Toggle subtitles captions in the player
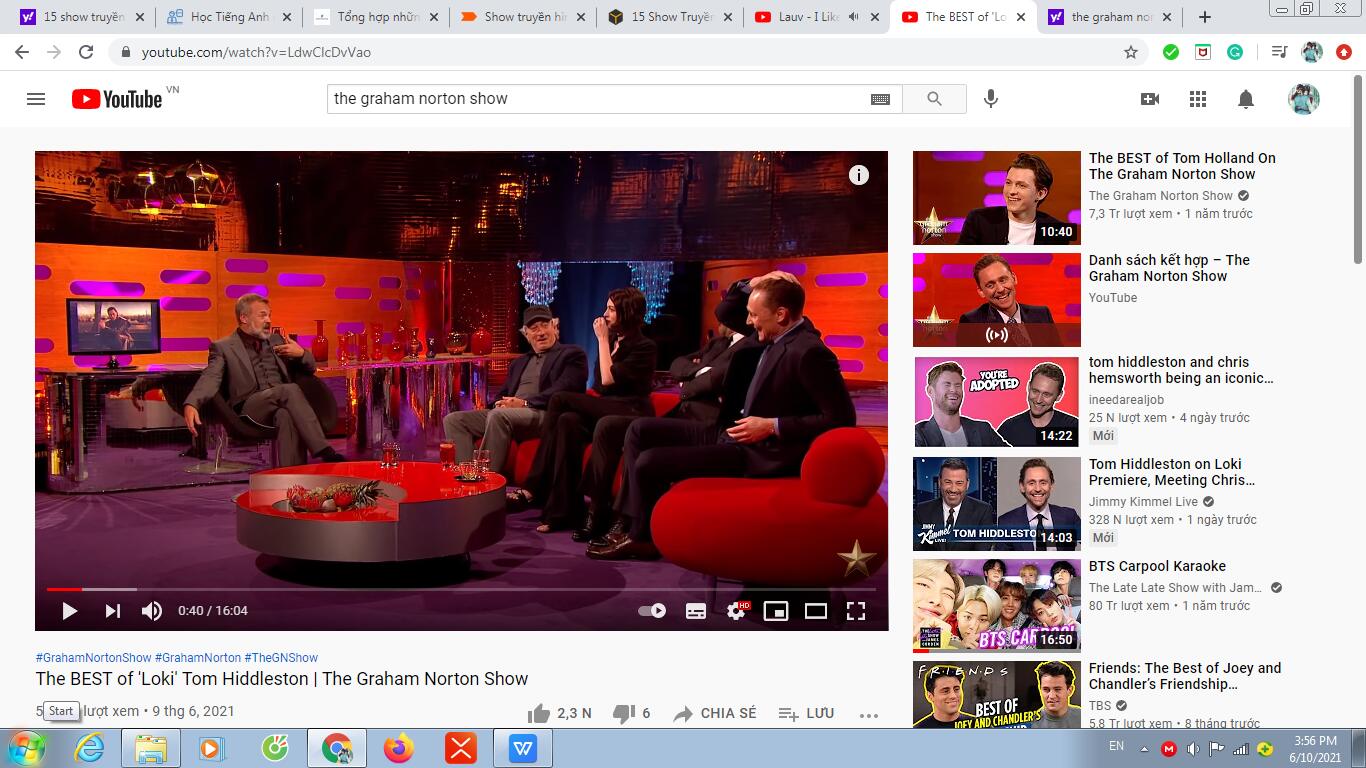The height and width of the screenshot is (768, 1366). (696, 610)
